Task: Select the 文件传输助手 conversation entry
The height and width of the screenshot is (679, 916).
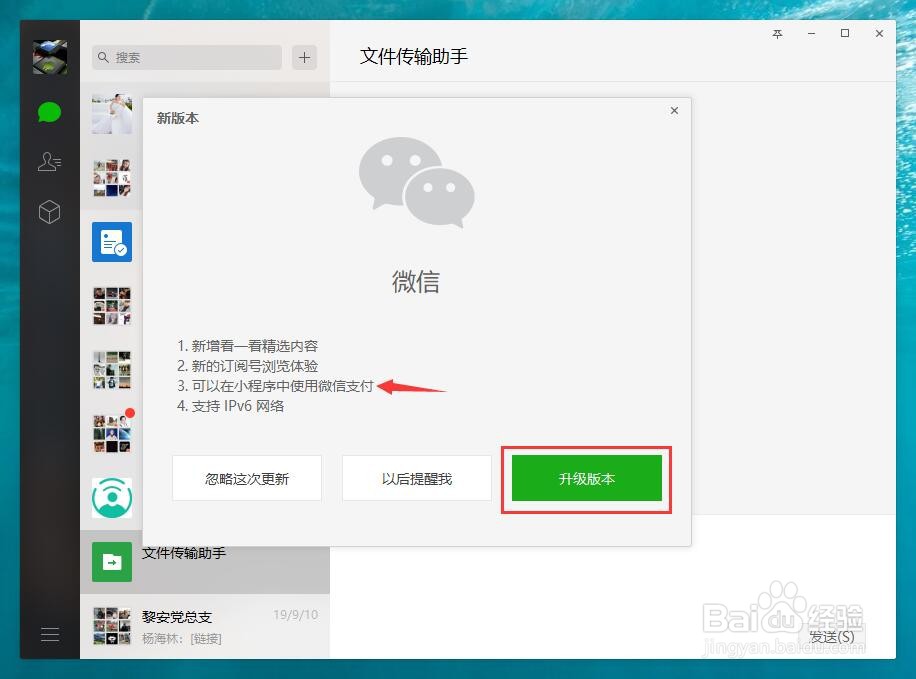Action: point(200,561)
